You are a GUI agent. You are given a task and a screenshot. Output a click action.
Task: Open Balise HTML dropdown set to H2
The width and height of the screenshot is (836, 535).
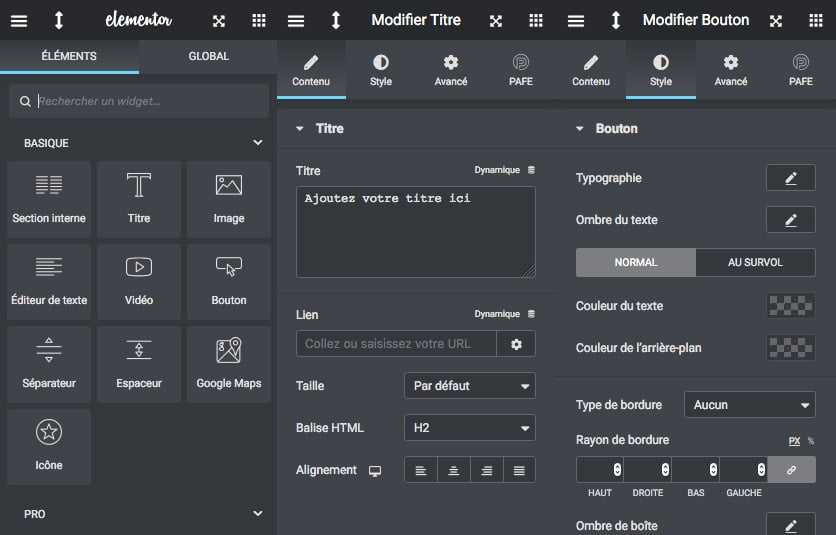470,428
